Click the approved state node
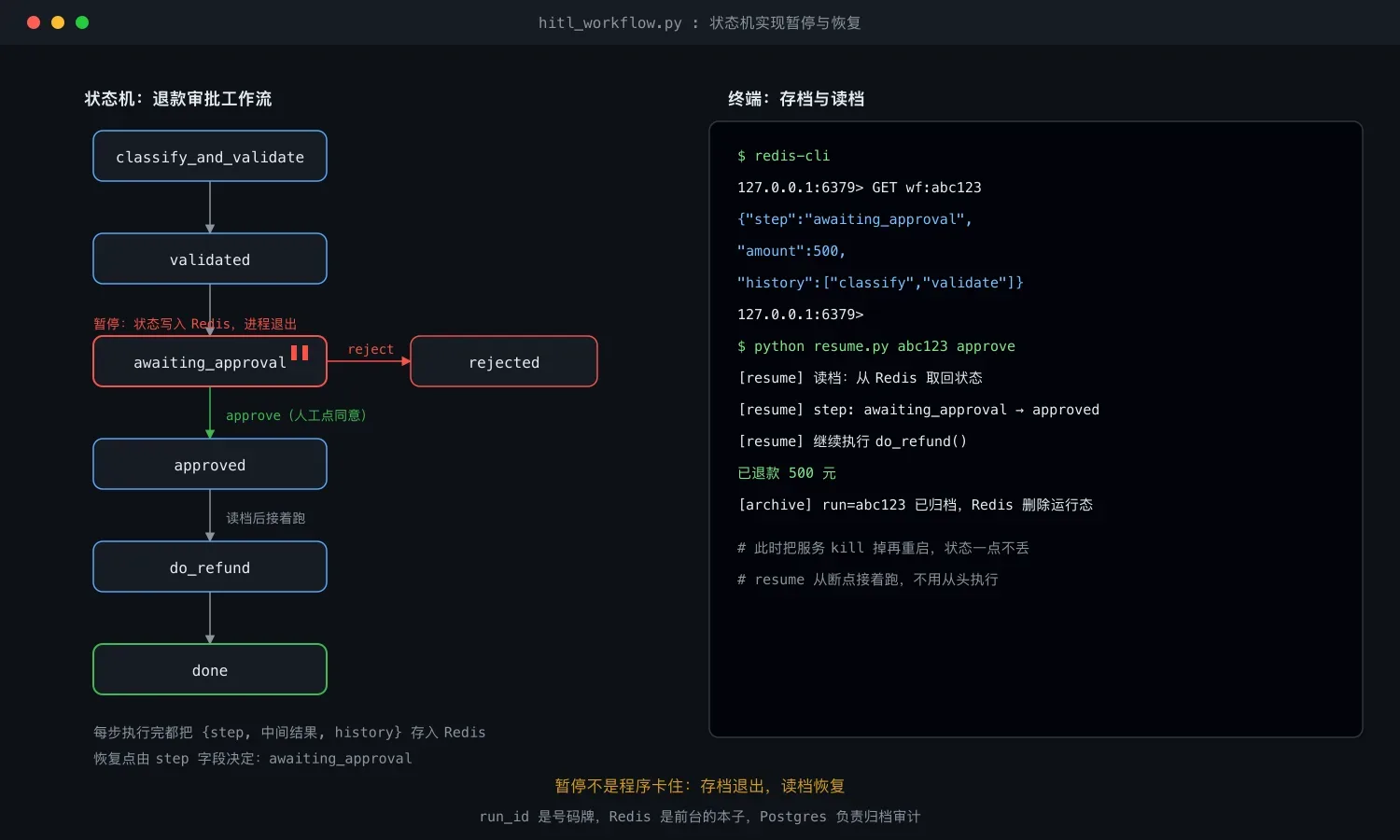The image size is (1400, 840). (210, 464)
